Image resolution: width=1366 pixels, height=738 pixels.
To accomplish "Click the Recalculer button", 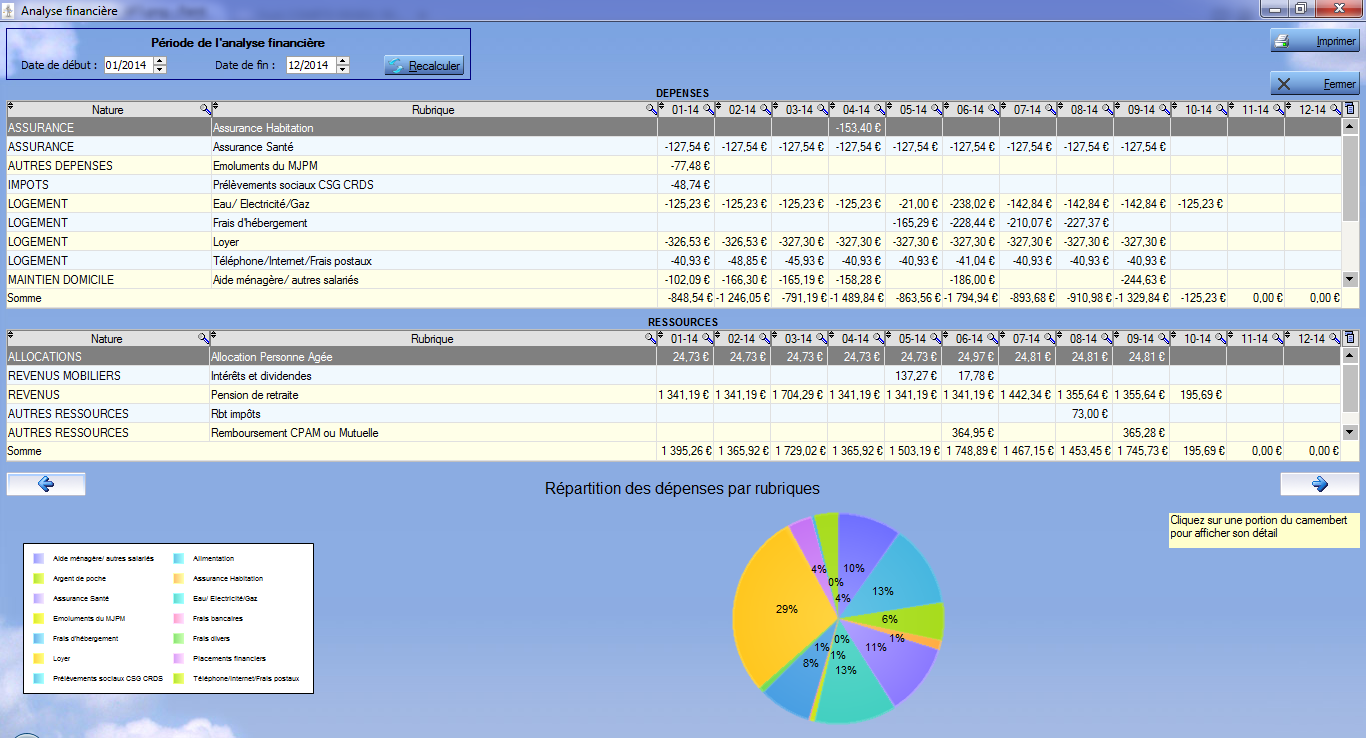I will click(424, 66).
